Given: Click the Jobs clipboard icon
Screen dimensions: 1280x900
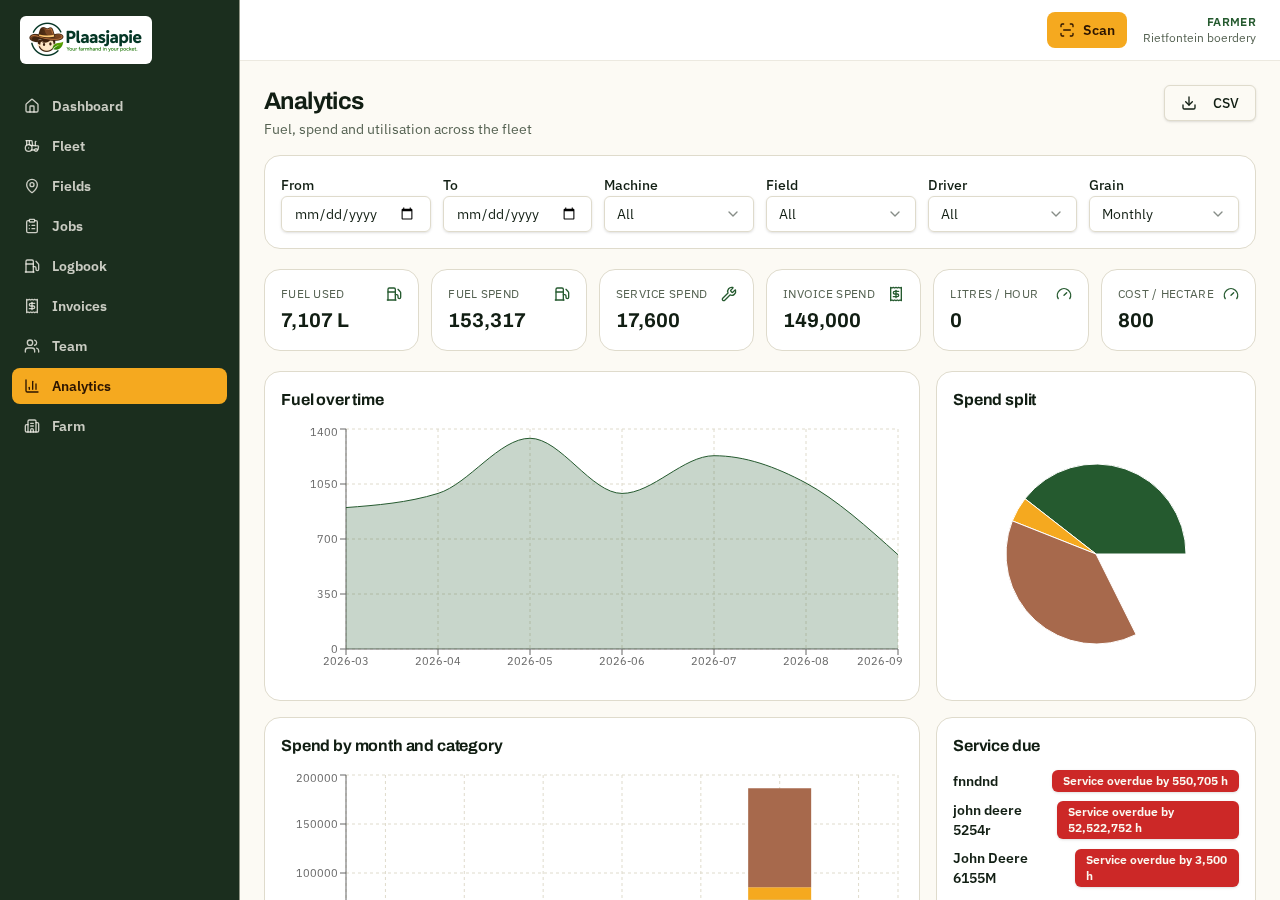Looking at the screenshot, I should [x=32, y=226].
